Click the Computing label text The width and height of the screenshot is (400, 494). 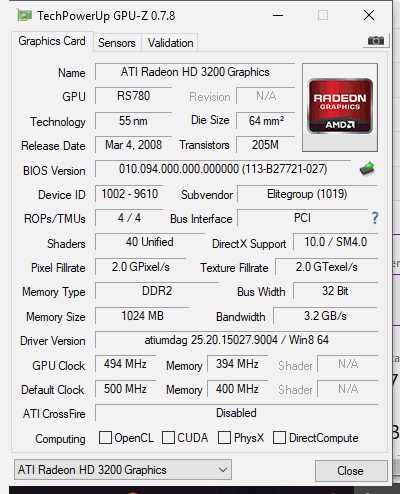coord(60,439)
